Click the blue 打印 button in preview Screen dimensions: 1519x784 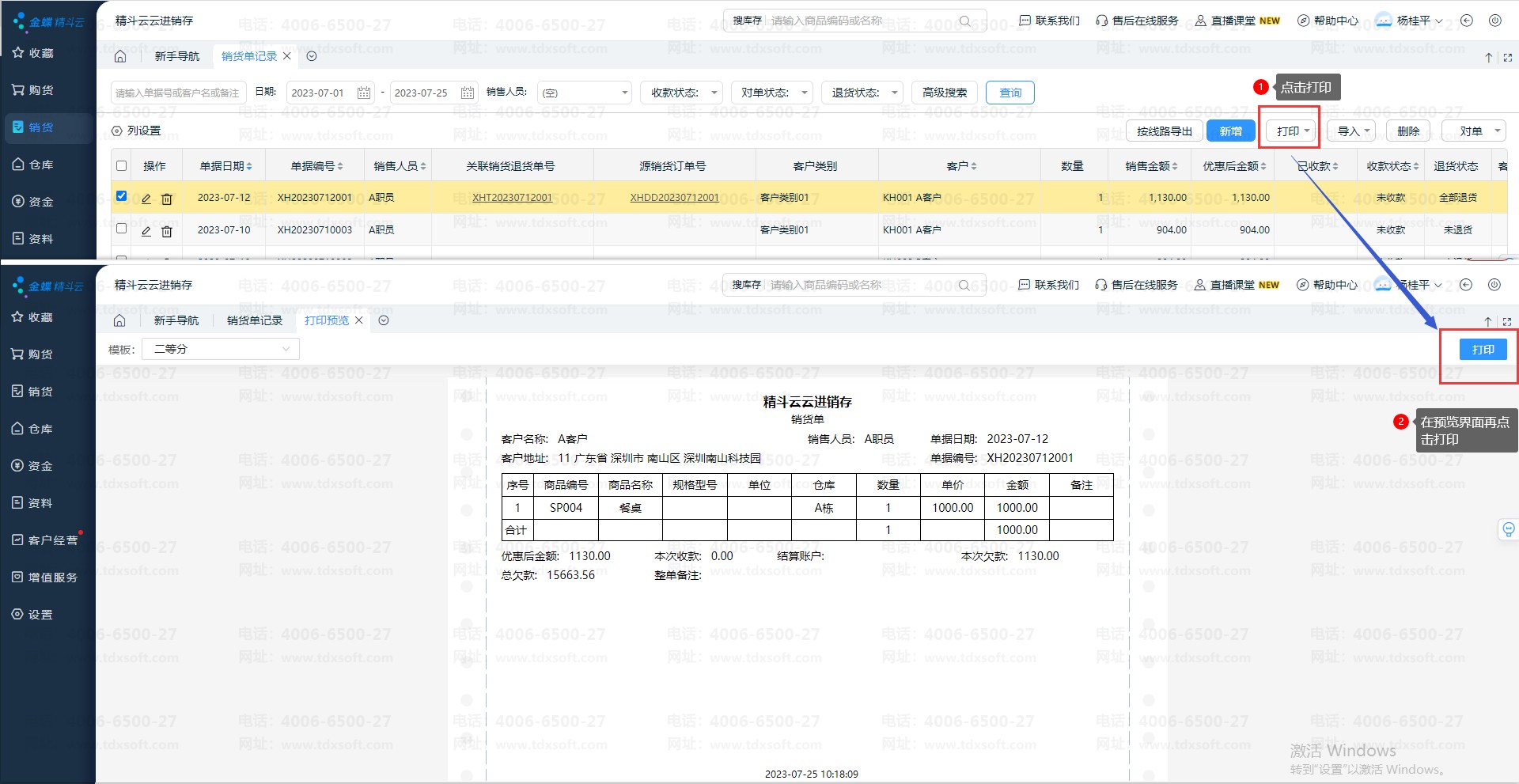coord(1483,350)
